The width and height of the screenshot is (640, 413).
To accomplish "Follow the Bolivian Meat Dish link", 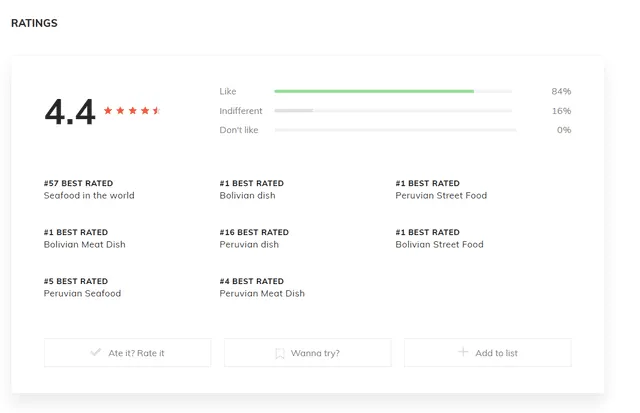I will (x=85, y=245).
